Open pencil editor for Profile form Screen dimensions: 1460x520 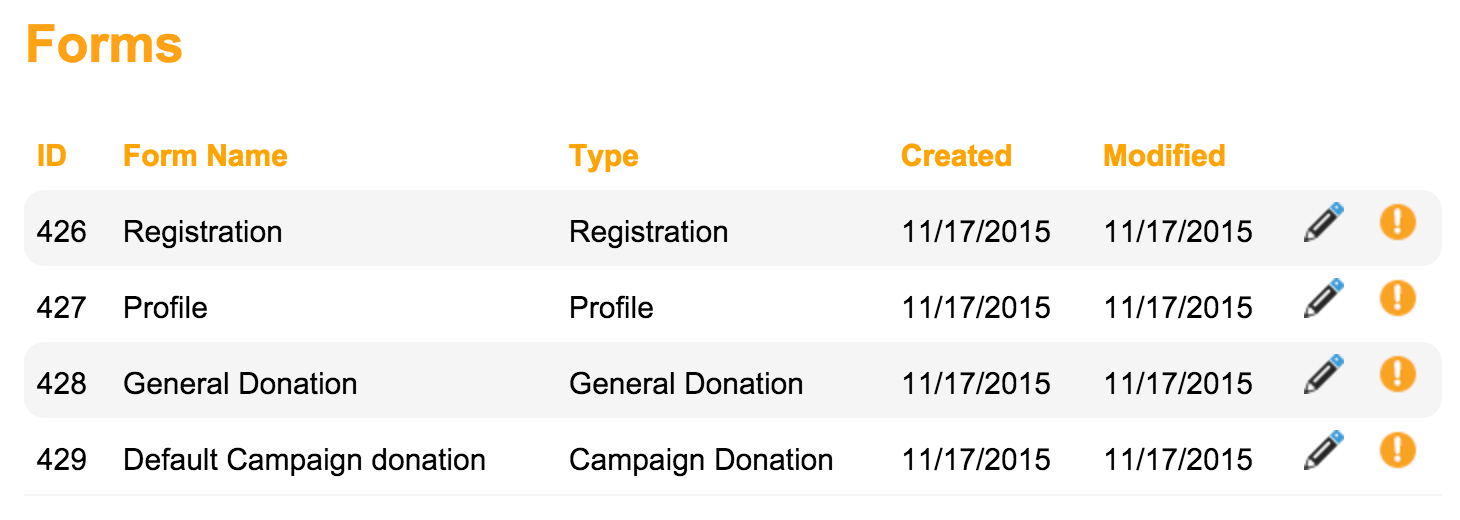[x=1323, y=299]
